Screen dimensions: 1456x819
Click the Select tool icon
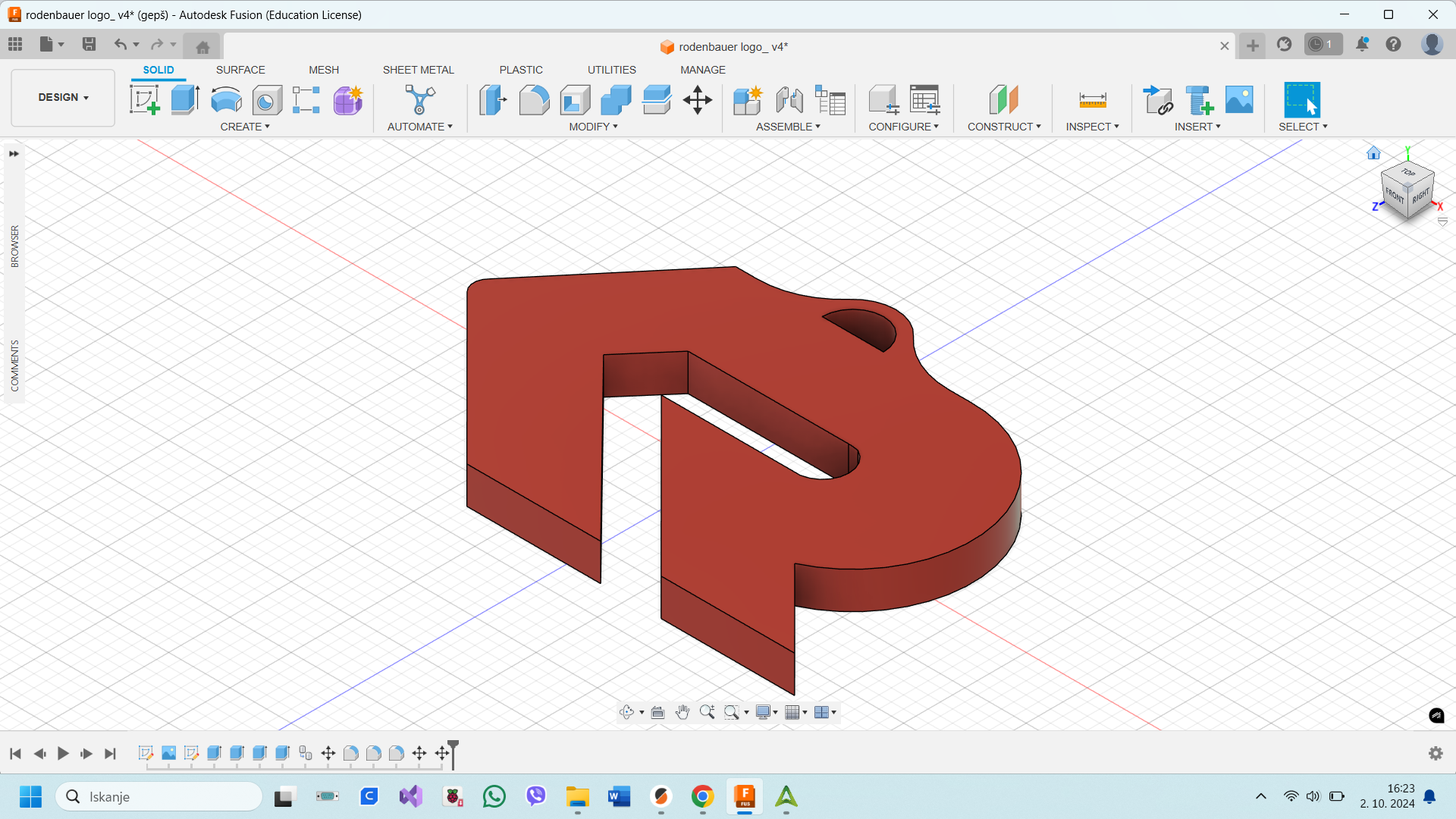(x=1302, y=99)
